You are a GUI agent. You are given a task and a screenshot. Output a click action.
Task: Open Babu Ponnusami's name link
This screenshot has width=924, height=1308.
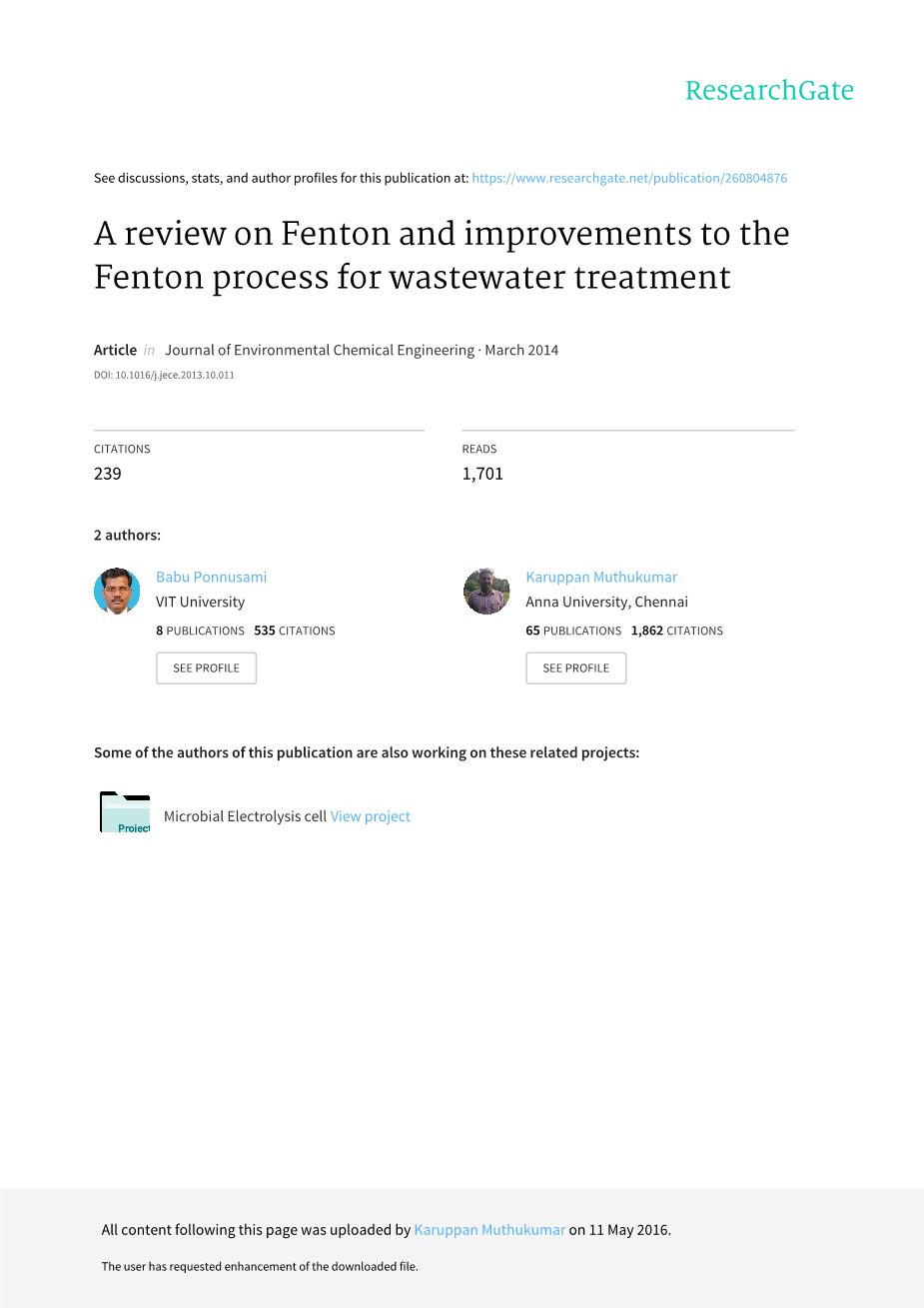point(211,577)
